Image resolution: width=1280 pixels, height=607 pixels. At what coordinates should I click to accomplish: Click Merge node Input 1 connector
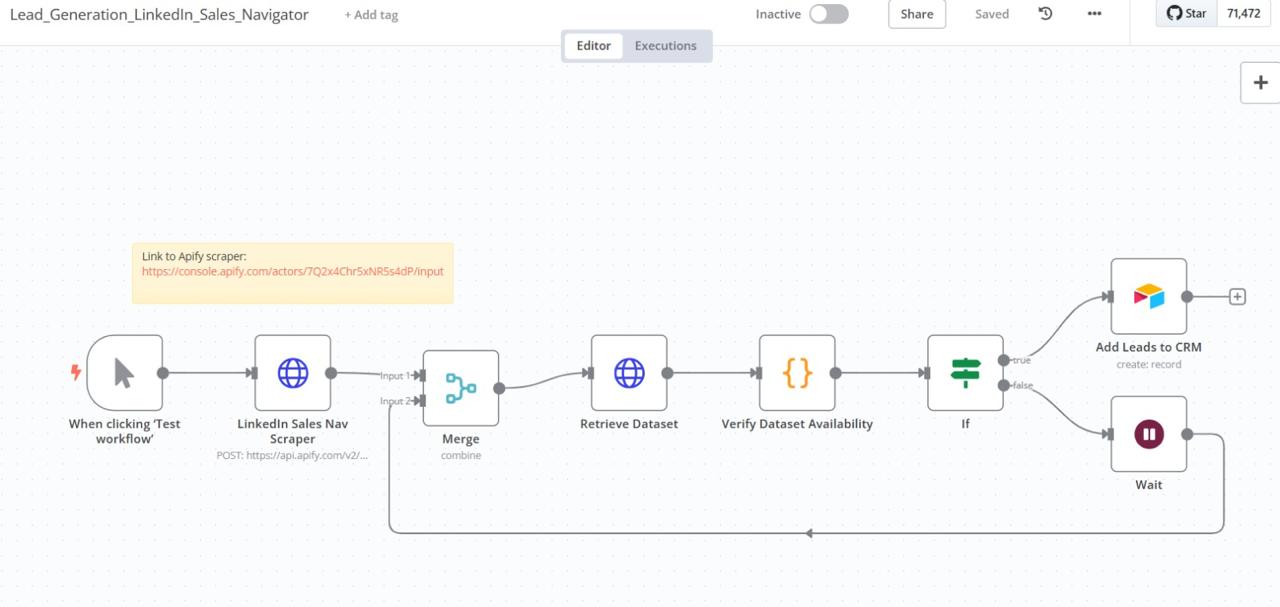tap(421, 376)
